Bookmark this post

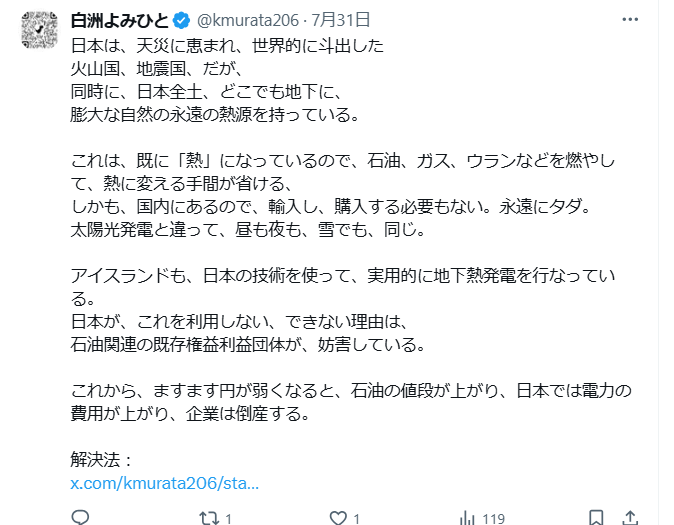(x=596, y=518)
